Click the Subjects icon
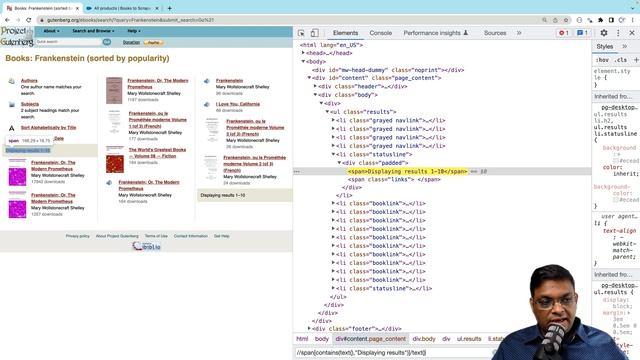 click(11, 104)
